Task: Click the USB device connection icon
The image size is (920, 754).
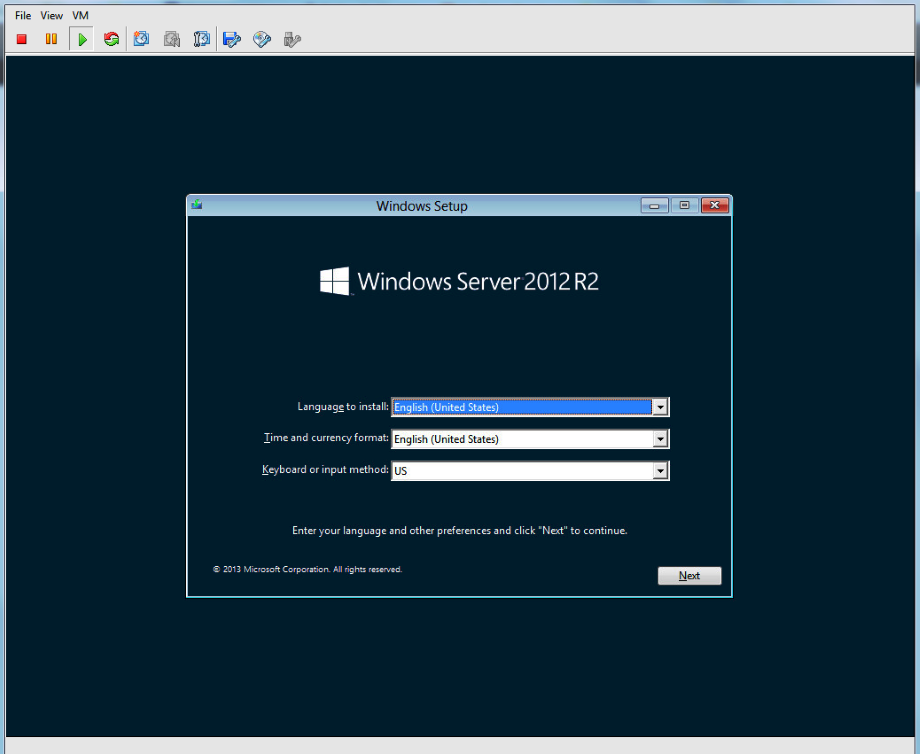Action: pyautogui.click(x=292, y=39)
